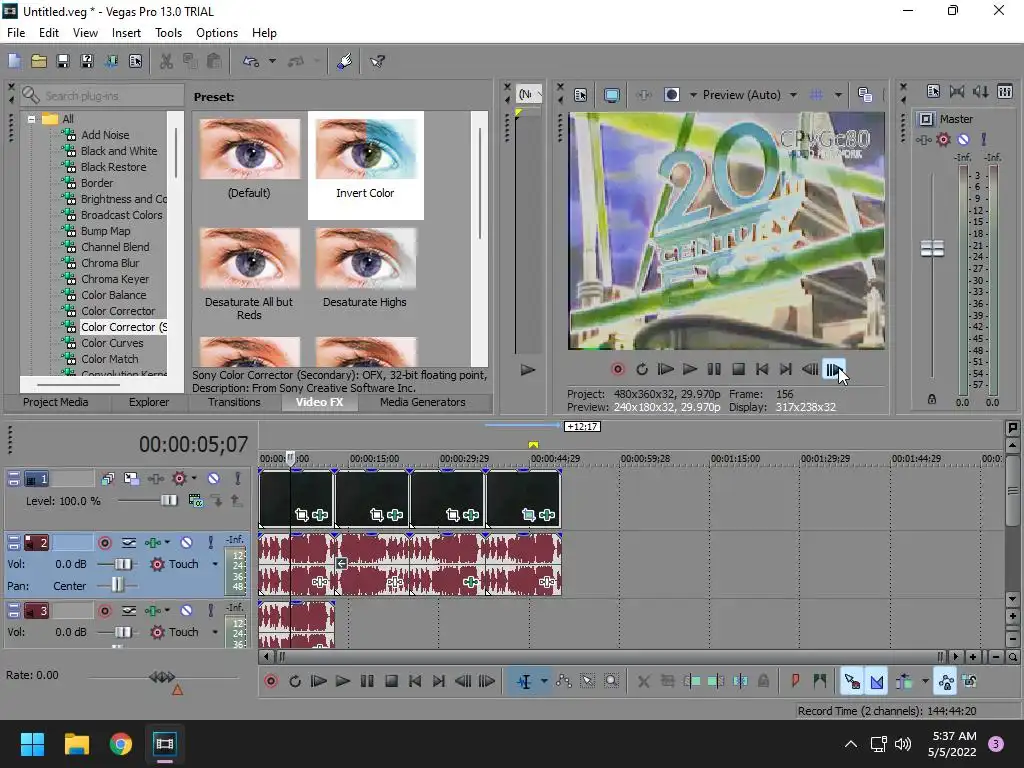Image resolution: width=1024 pixels, height=768 pixels.
Task: Open File Explorer from taskbar
Action: 76,744
